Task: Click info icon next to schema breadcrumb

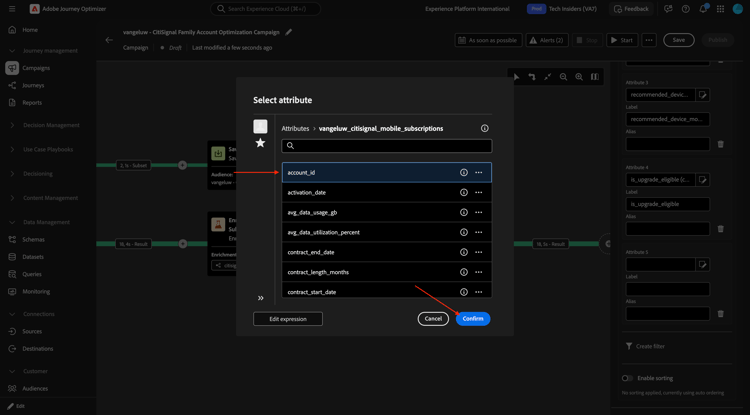Action: (x=485, y=128)
